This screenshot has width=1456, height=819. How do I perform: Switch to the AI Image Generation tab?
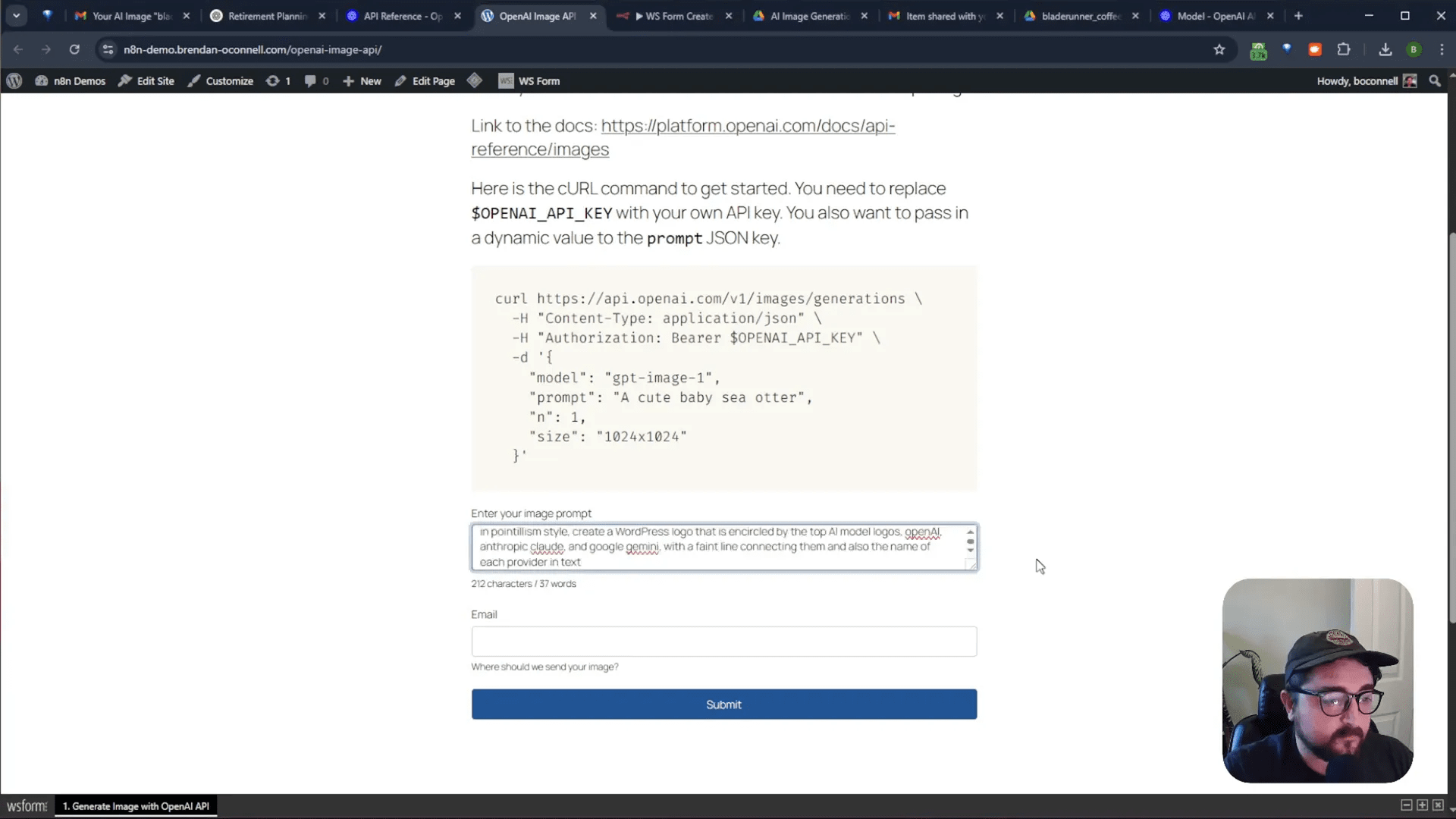tap(810, 16)
